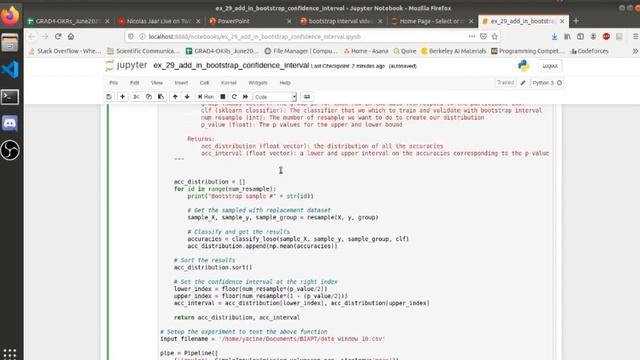Open the Edit menu
The width and height of the screenshot is (640, 360).
click(x=134, y=83)
